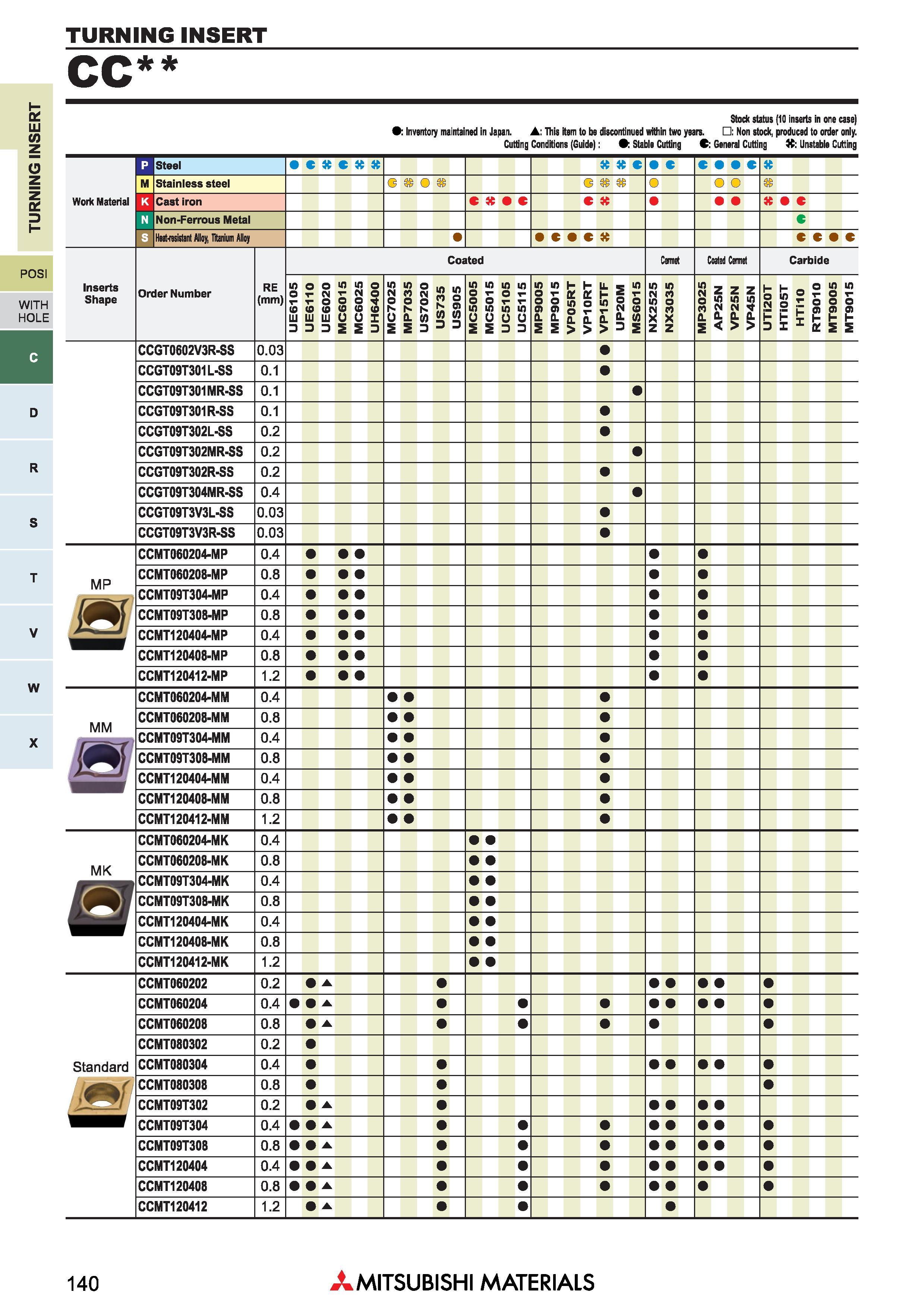
Task: Click order number CCMT060204-MP
Action: (x=183, y=554)
